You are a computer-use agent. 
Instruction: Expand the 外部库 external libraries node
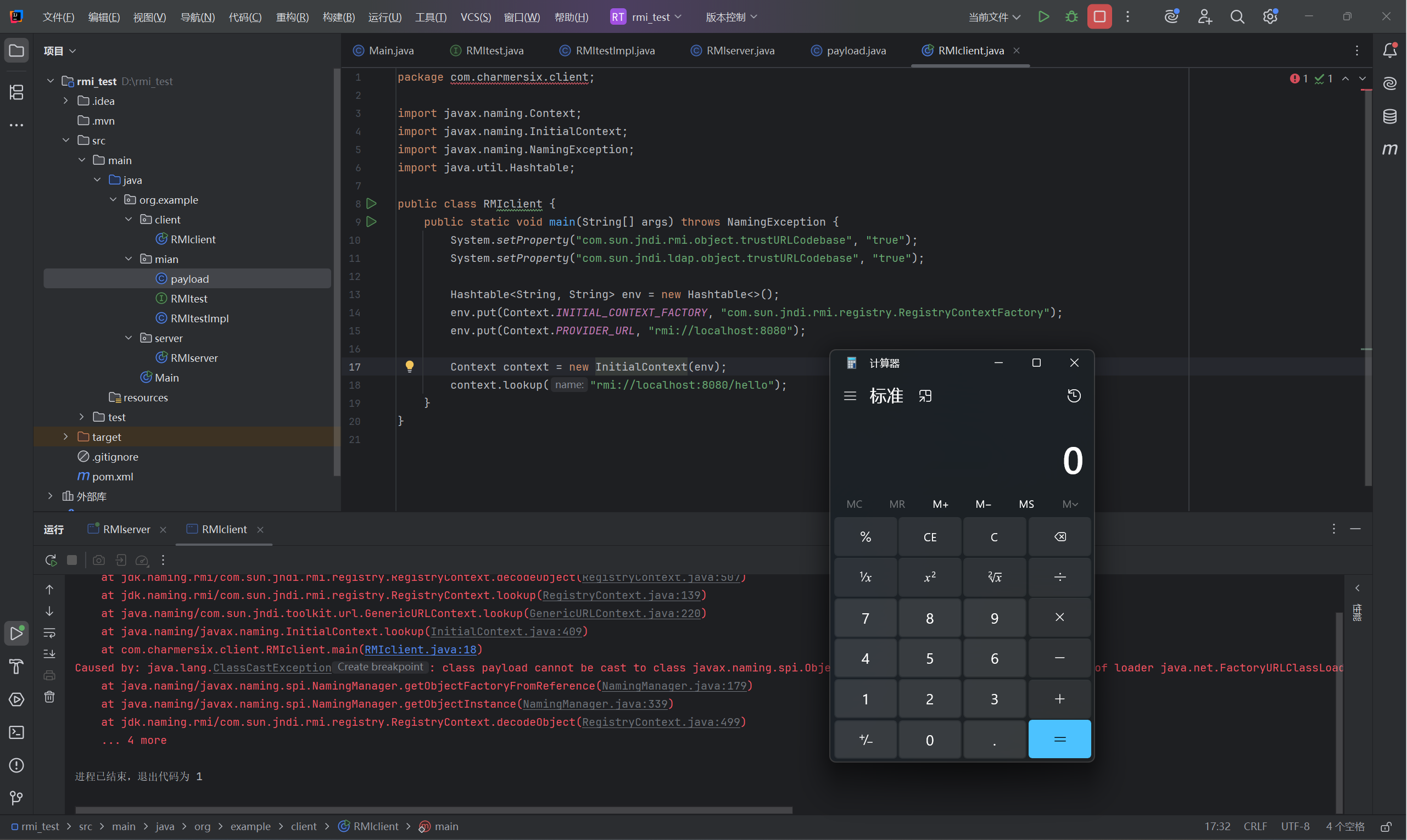click(51, 496)
